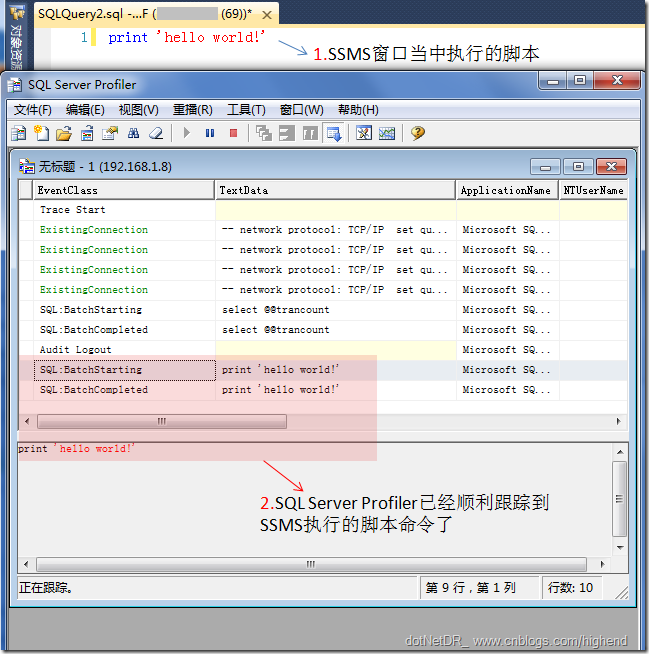Launch Database Engine Tuning Advisor icon
The height and width of the screenshot is (654, 649).
point(364,133)
